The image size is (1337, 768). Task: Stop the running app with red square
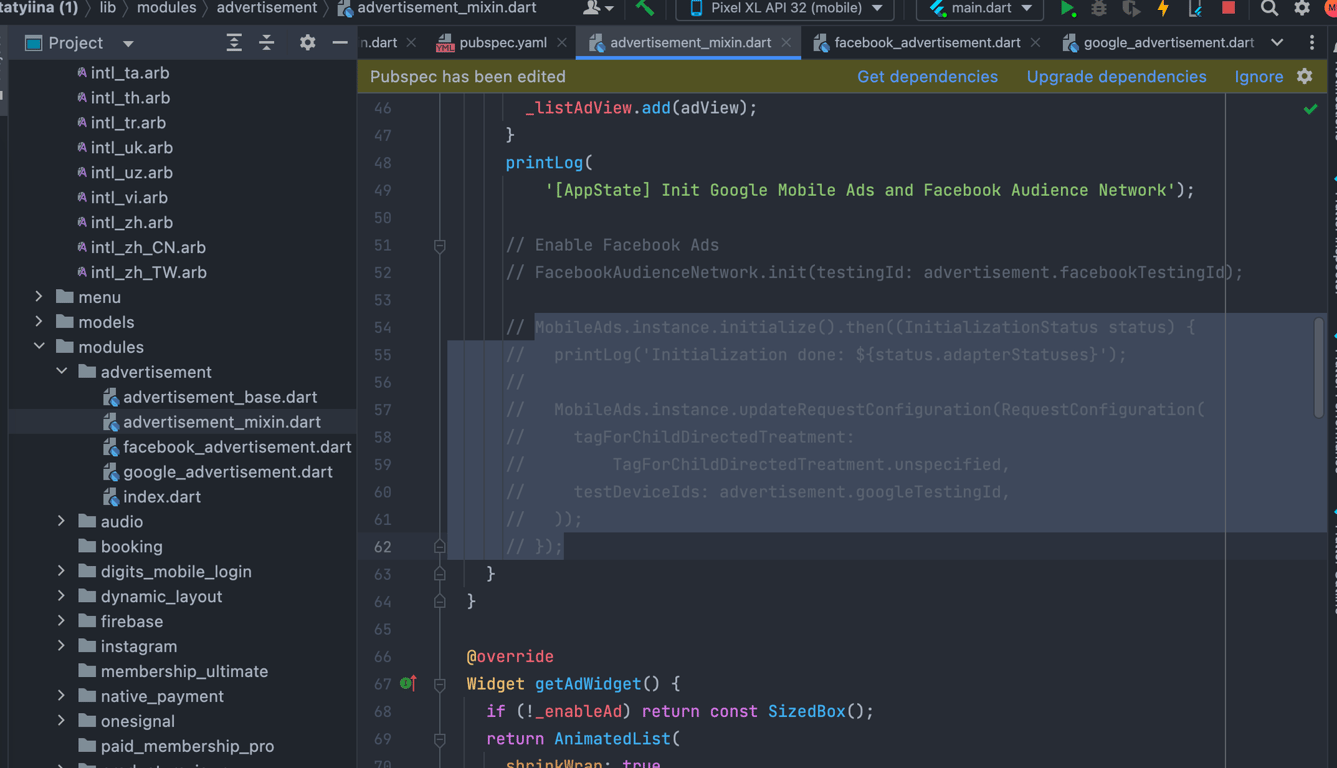point(1228,8)
